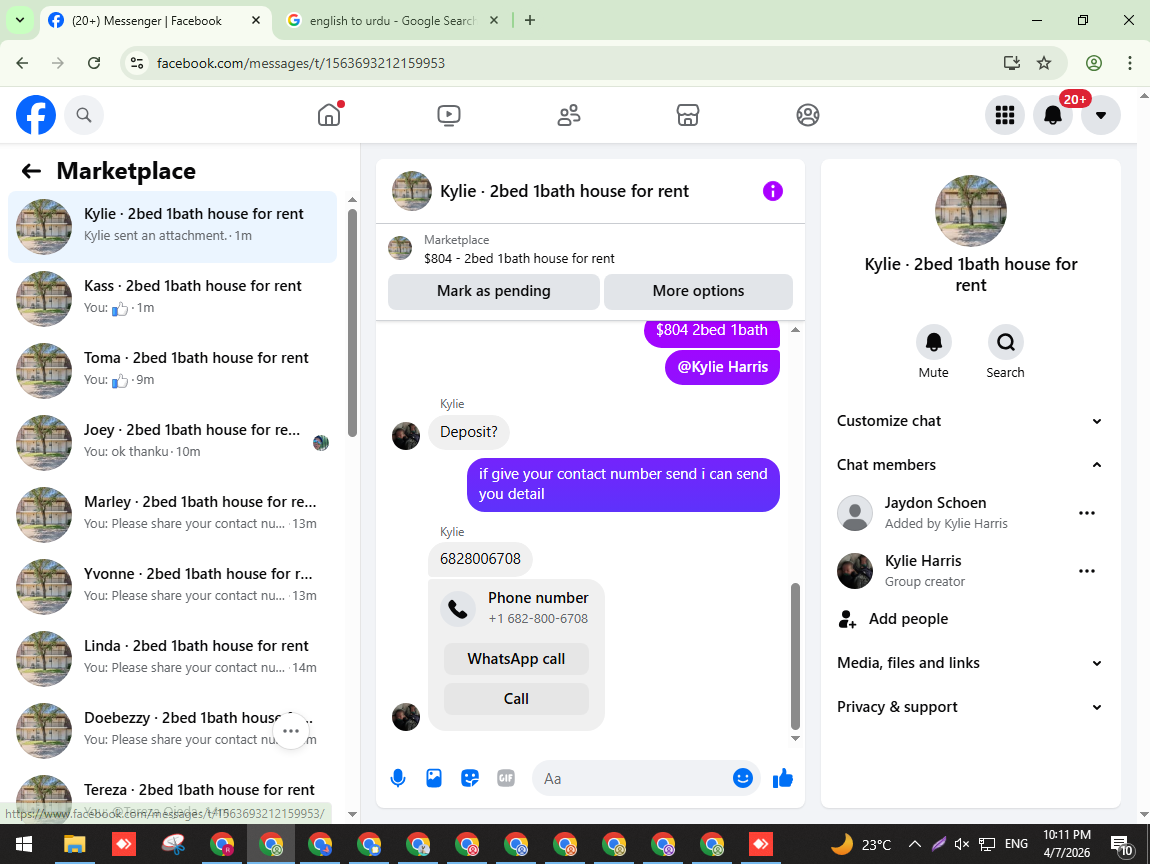Viewport: 1150px width, 864px height.
Task: Record a voice clip microphone
Action: [x=398, y=778]
